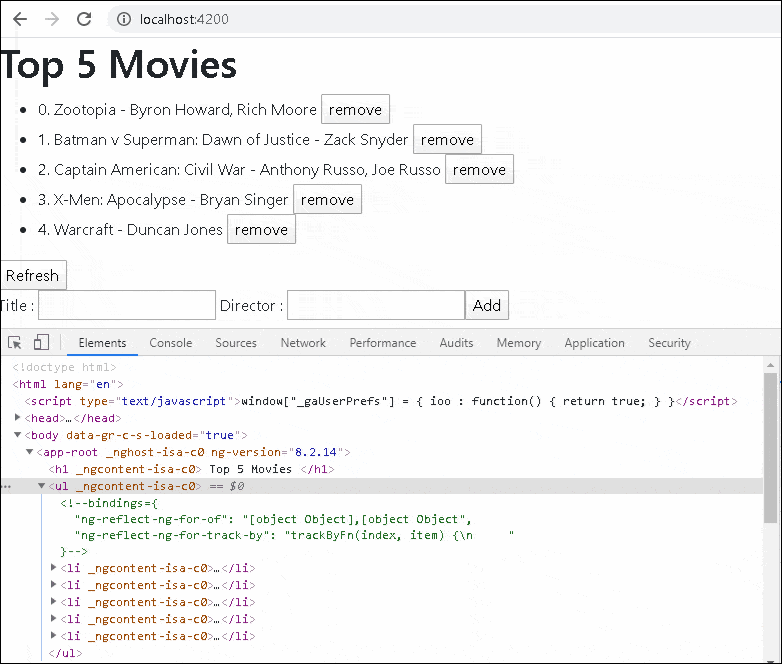Select the script type text/javascript line
782x664 pixels.
(381, 401)
